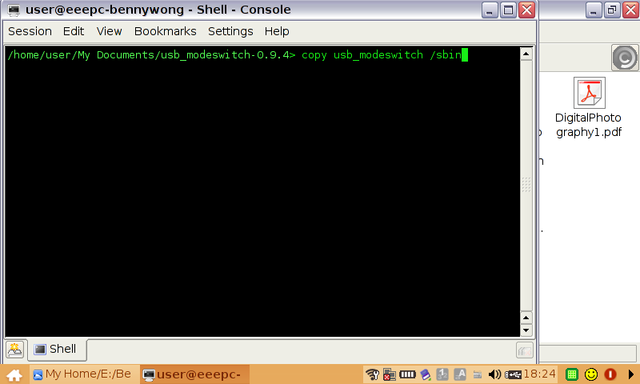Click the Num Lock indicator tray icon
Viewport: 640px width, 384px height.
pyautogui.click(x=442, y=374)
